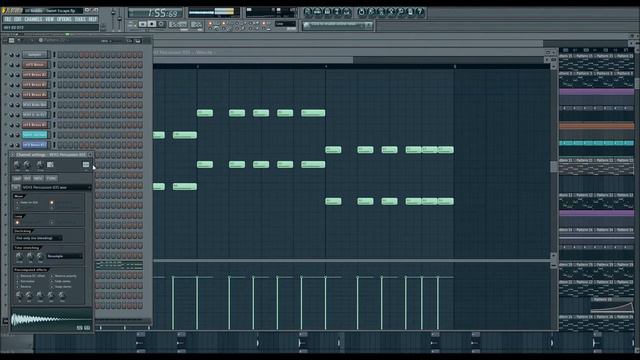Enable Swap stereo effect
640x360 pixels.
click(51, 287)
